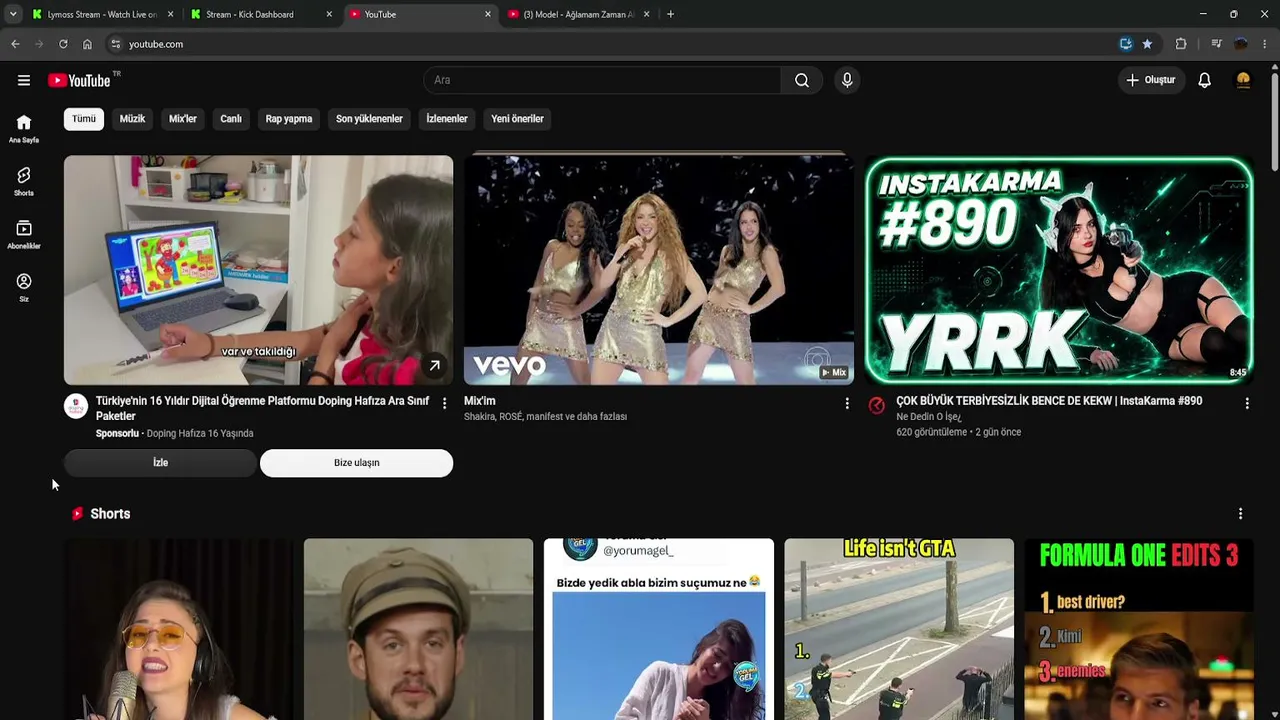This screenshot has width=1280, height=720.
Task: Open more options for the Mix'im card
Action: click(847, 403)
